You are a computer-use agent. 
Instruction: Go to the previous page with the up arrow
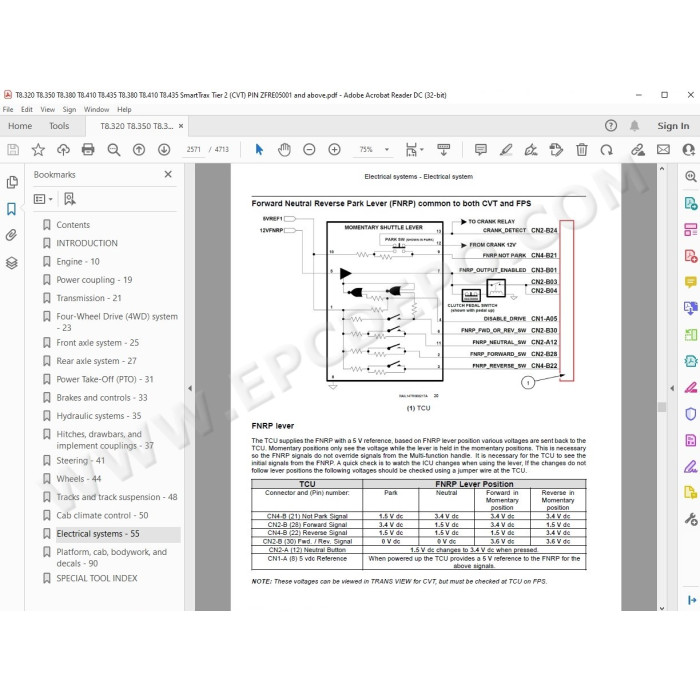click(x=139, y=150)
